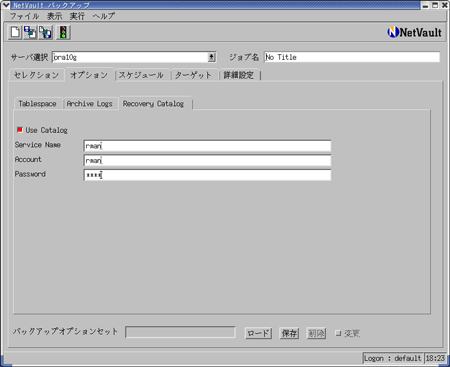
Task: Open the ヘルプ menu
Action: 104,16
